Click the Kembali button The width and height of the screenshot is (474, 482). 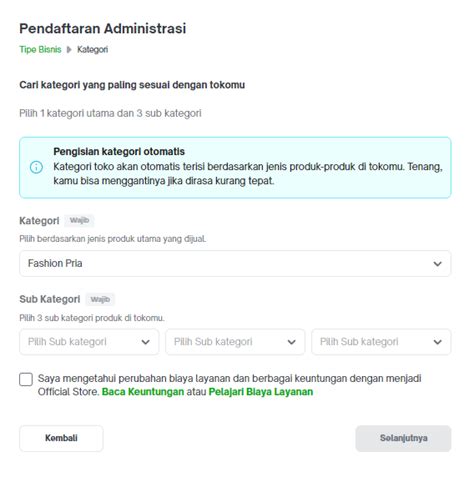coord(61,438)
